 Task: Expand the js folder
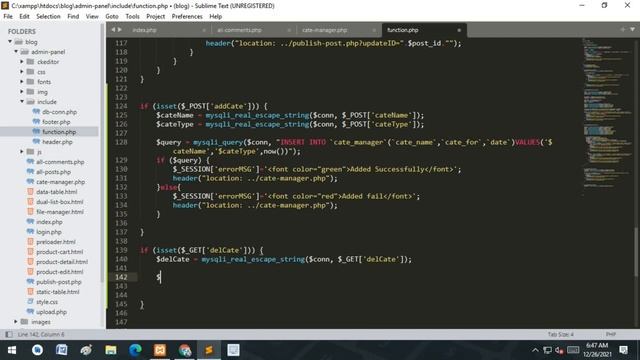pyautogui.click(x=22, y=152)
